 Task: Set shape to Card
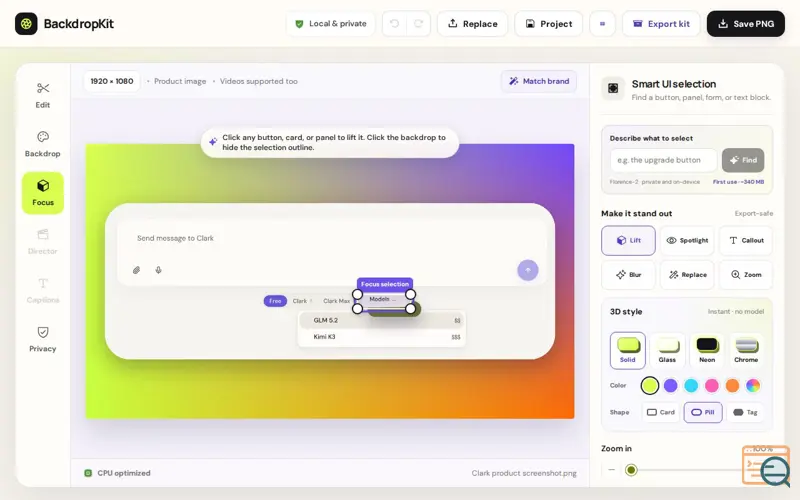[x=661, y=412]
